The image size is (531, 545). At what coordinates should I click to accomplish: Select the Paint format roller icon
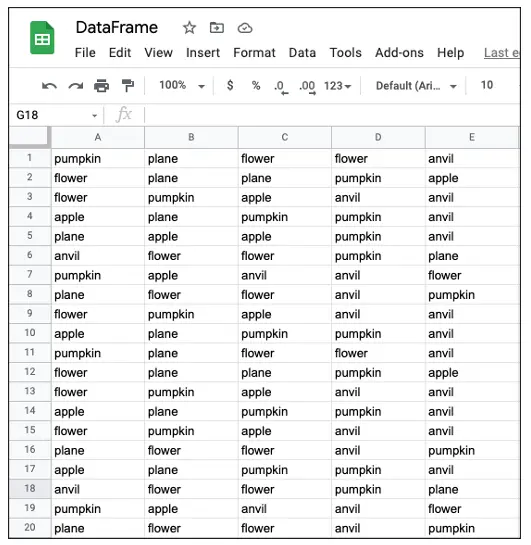[128, 86]
